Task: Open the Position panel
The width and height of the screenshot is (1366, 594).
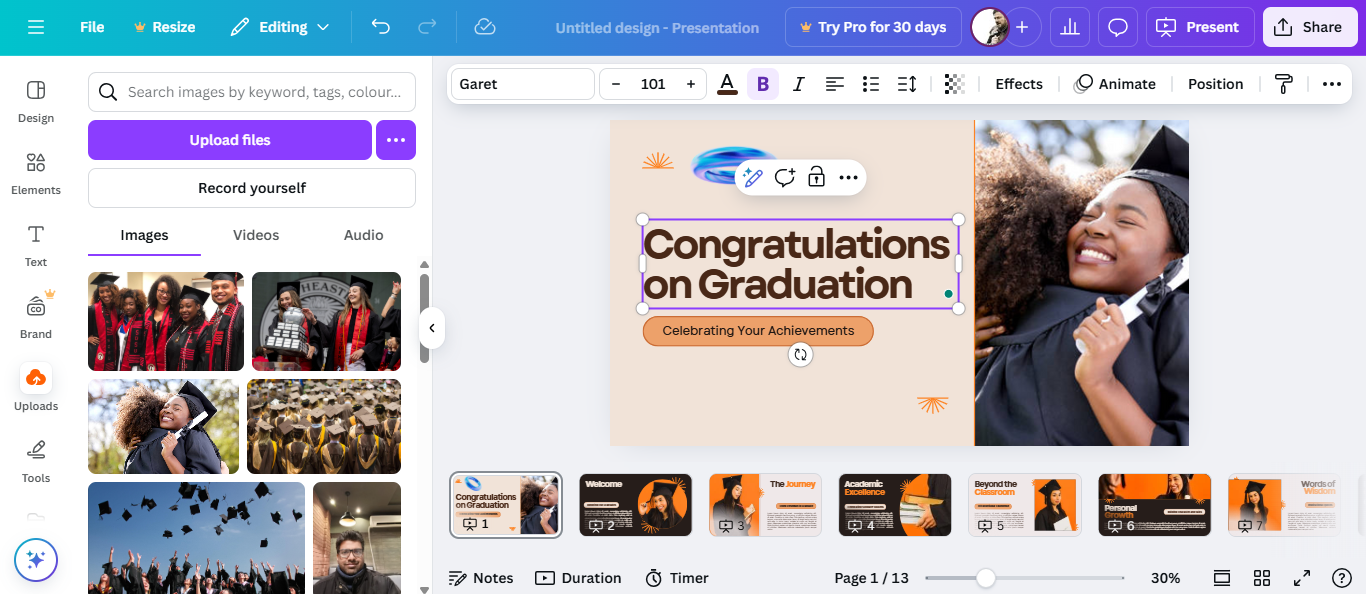Action: tap(1215, 84)
